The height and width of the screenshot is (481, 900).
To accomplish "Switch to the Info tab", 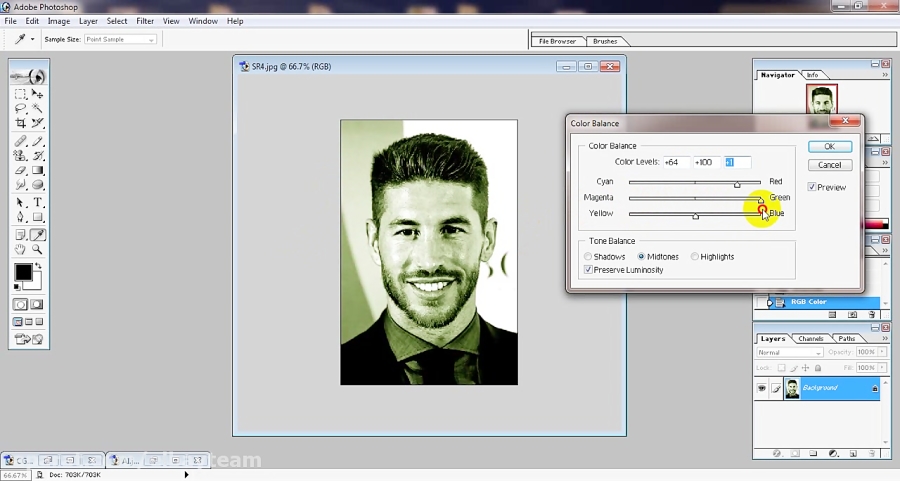I will [x=812, y=75].
